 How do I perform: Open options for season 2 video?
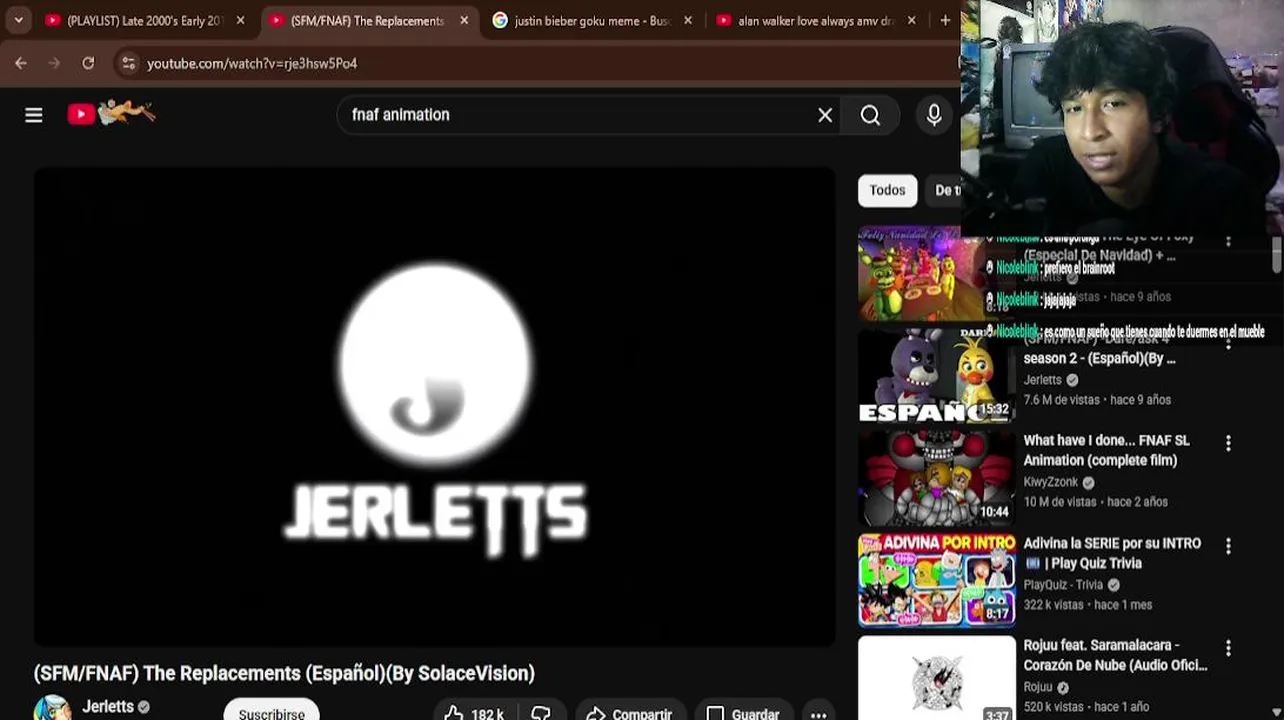point(1228,343)
